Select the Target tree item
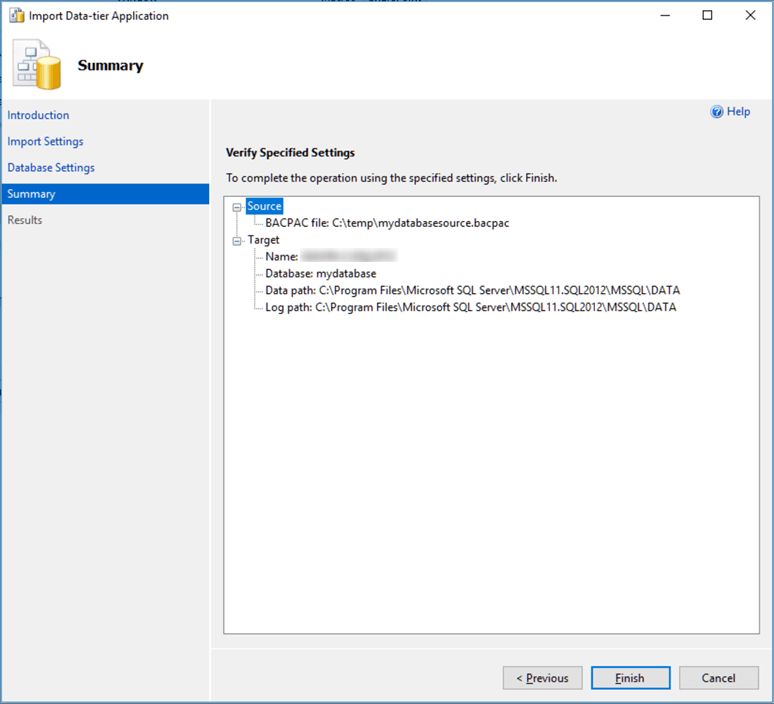Image resolution: width=774 pixels, height=704 pixels. 263,239
